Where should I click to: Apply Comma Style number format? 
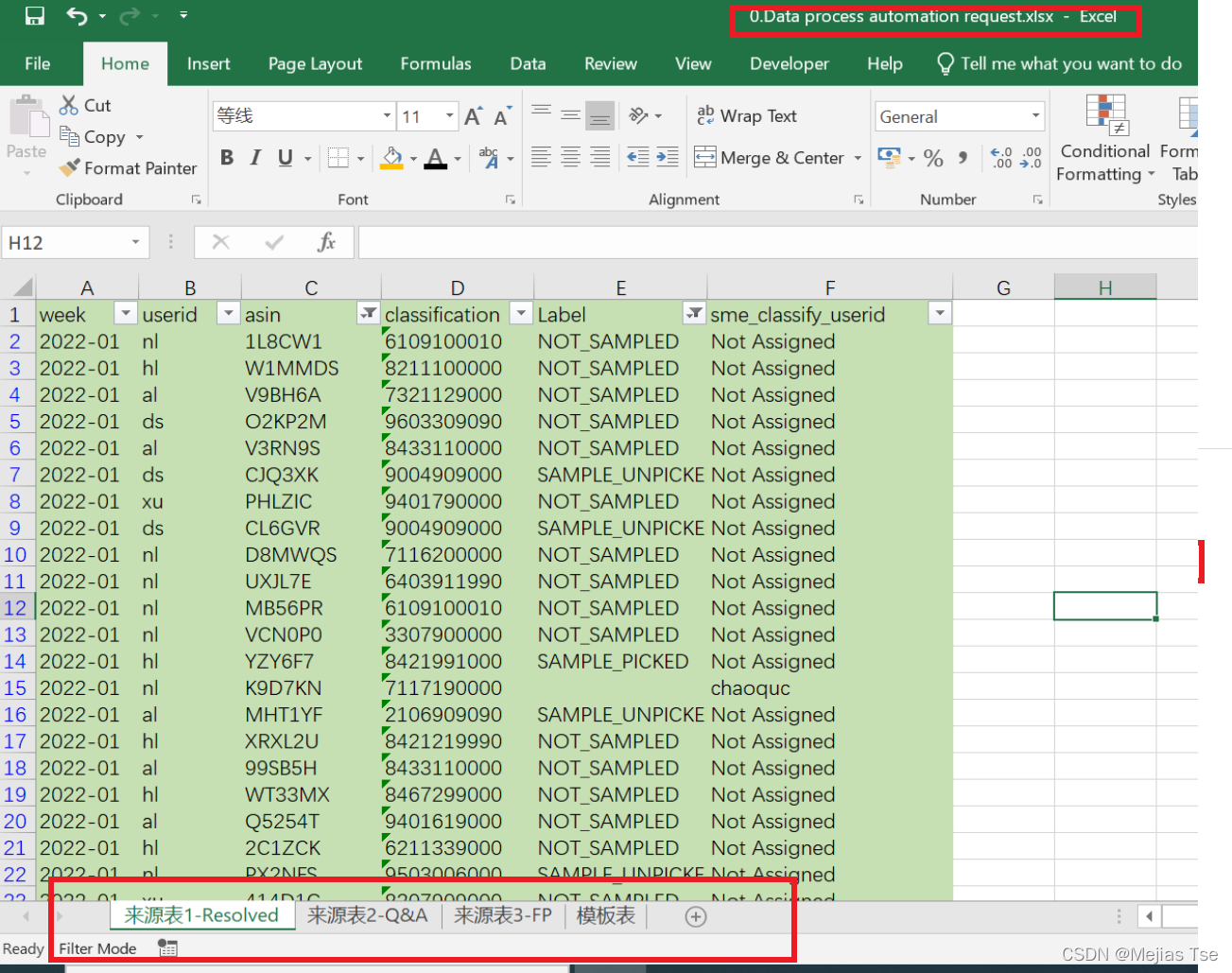(x=963, y=158)
